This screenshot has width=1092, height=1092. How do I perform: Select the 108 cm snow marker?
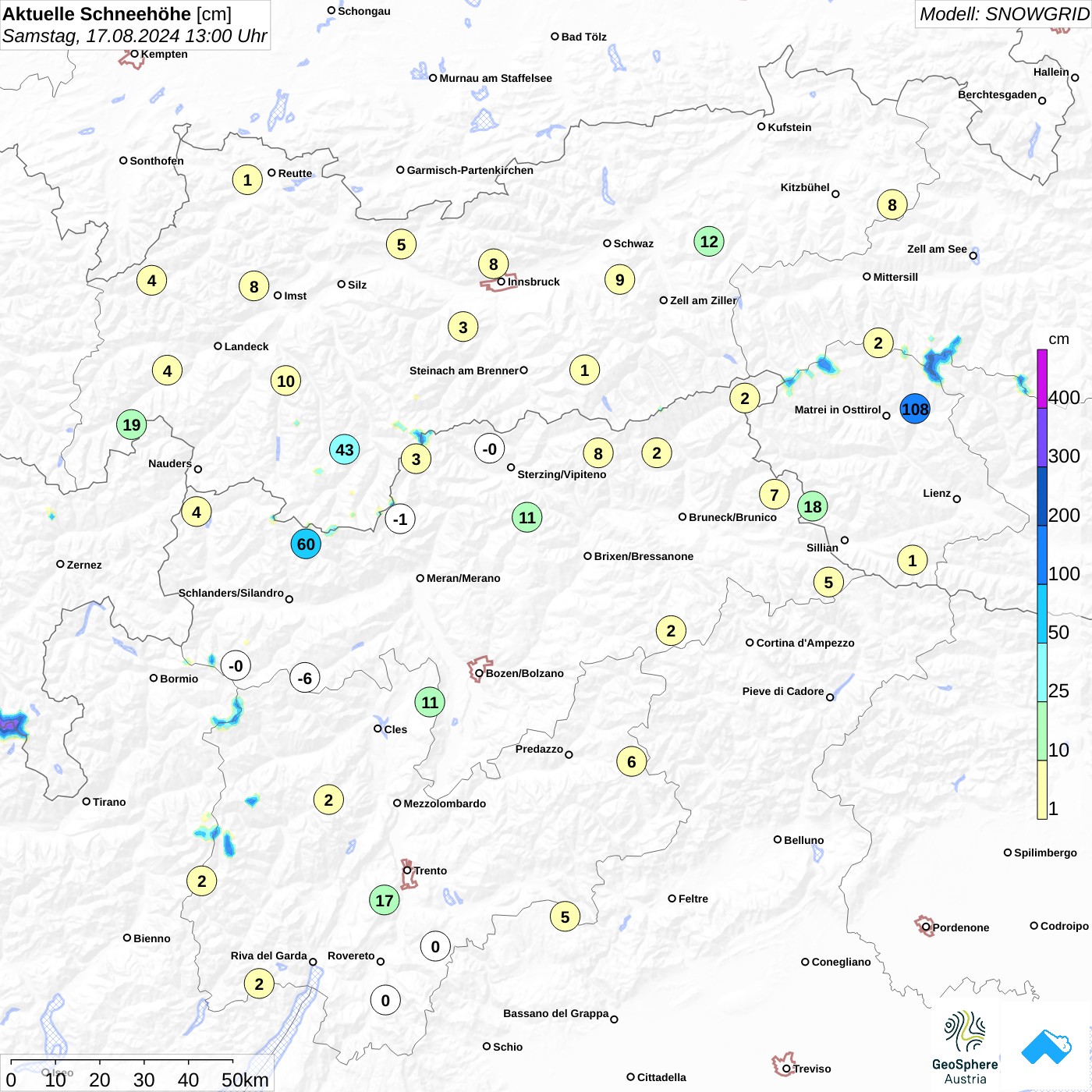click(915, 409)
